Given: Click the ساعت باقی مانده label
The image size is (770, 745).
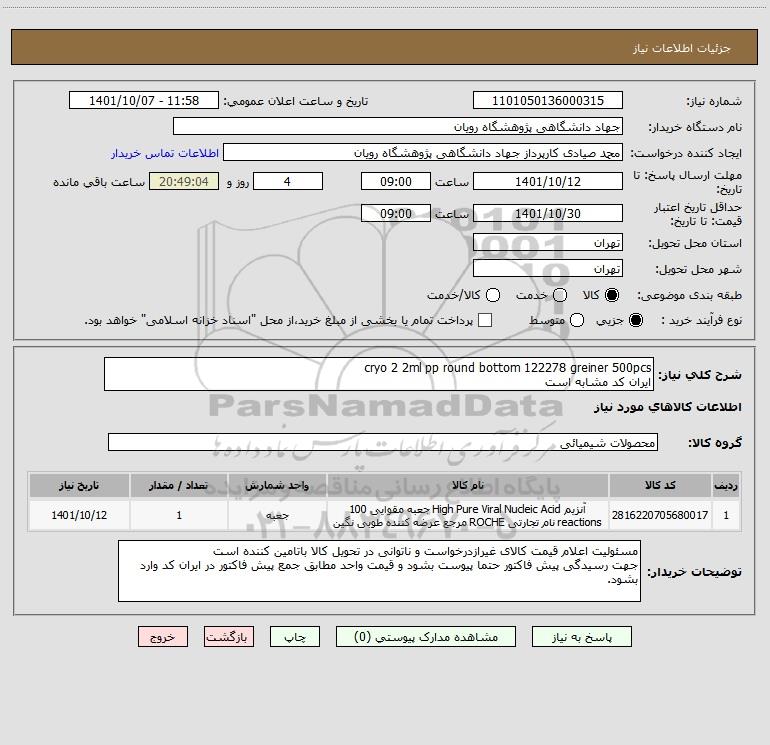Looking at the screenshot, I should pos(99,182).
